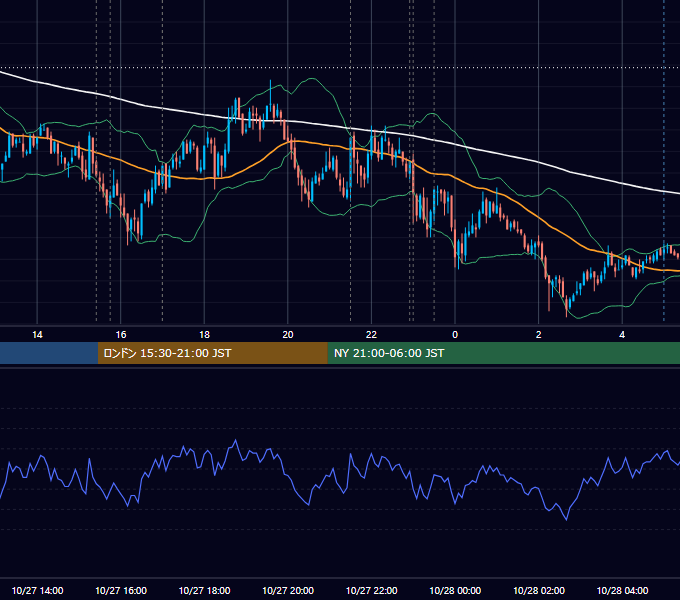The width and height of the screenshot is (680, 600).
Task: Click the 10/27 14:00 time label
Action: point(37,590)
